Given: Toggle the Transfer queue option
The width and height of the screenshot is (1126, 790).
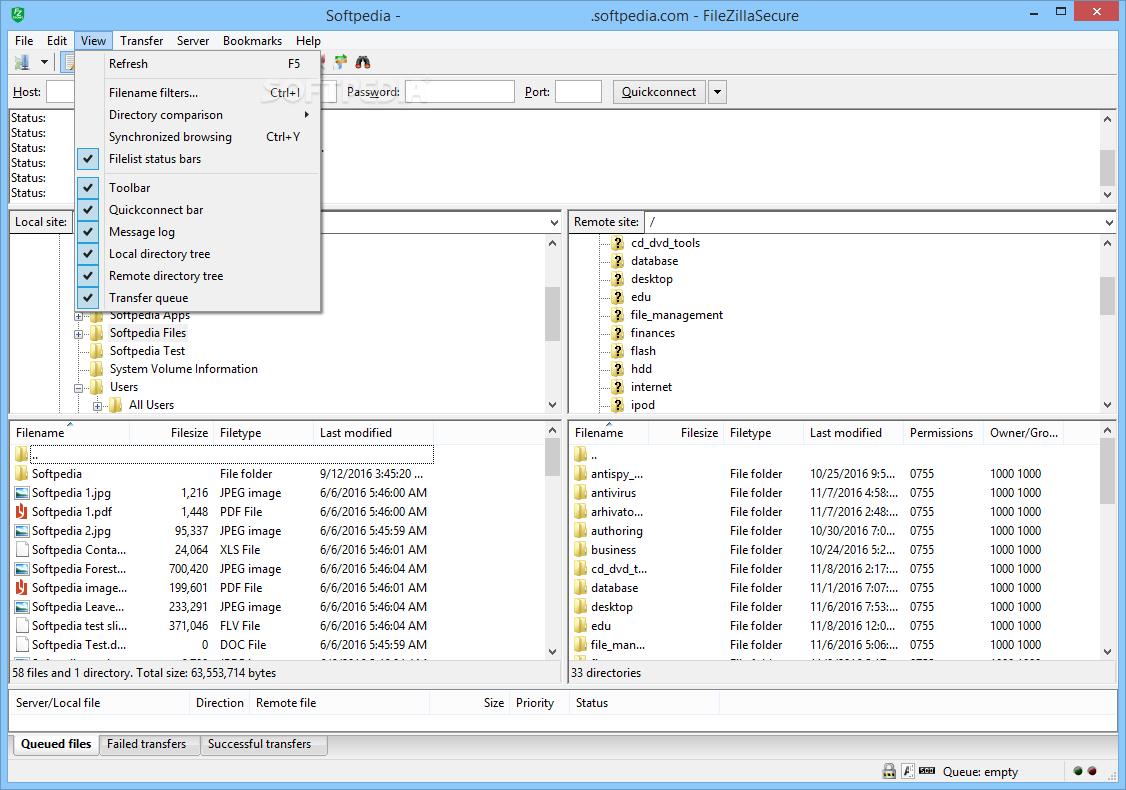Looking at the screenshot, I should [x=198, y=297].
